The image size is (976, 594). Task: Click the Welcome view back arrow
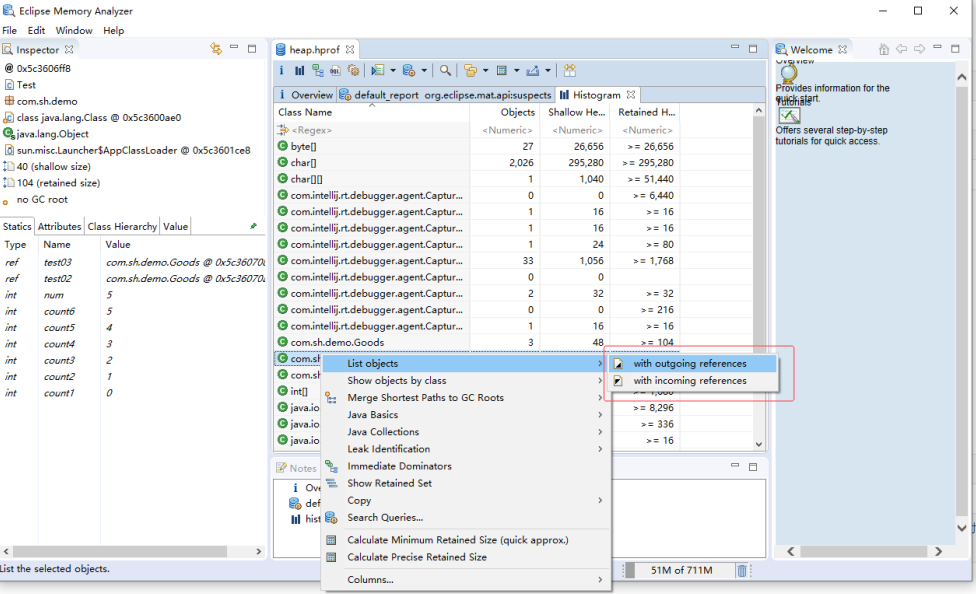(x=901, y=49)
